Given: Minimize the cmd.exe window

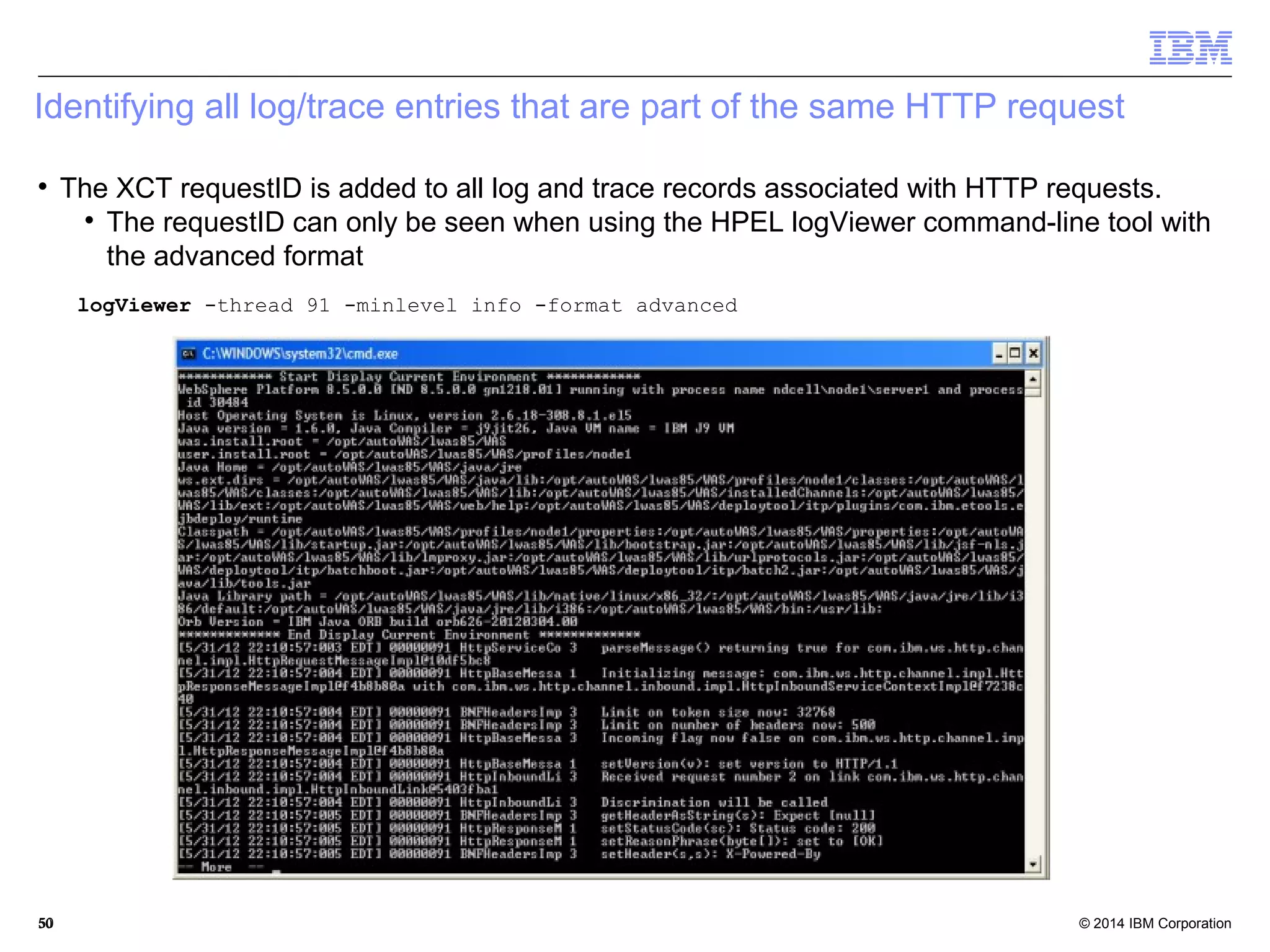Looking at the screenshot, I should coord(999,354).
